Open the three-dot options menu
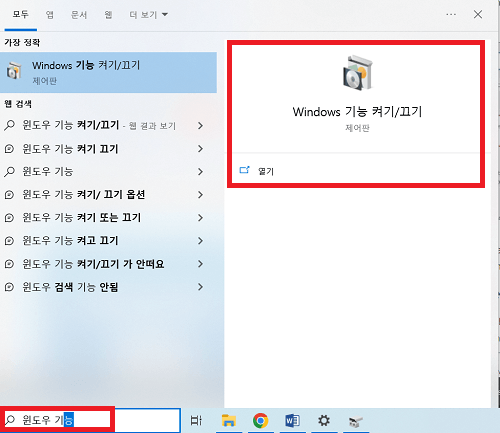Image resolution: width=500 pixels, height=433 pixels. point(451,14)
